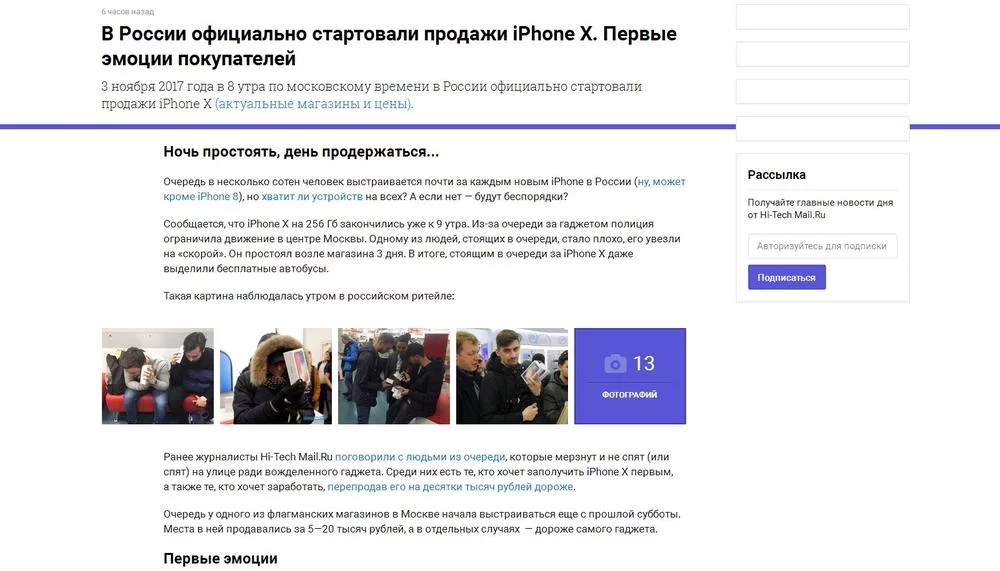Open first thumbnail of men sitting on red bench
1000x571 pixels.
tap(158, 376)
